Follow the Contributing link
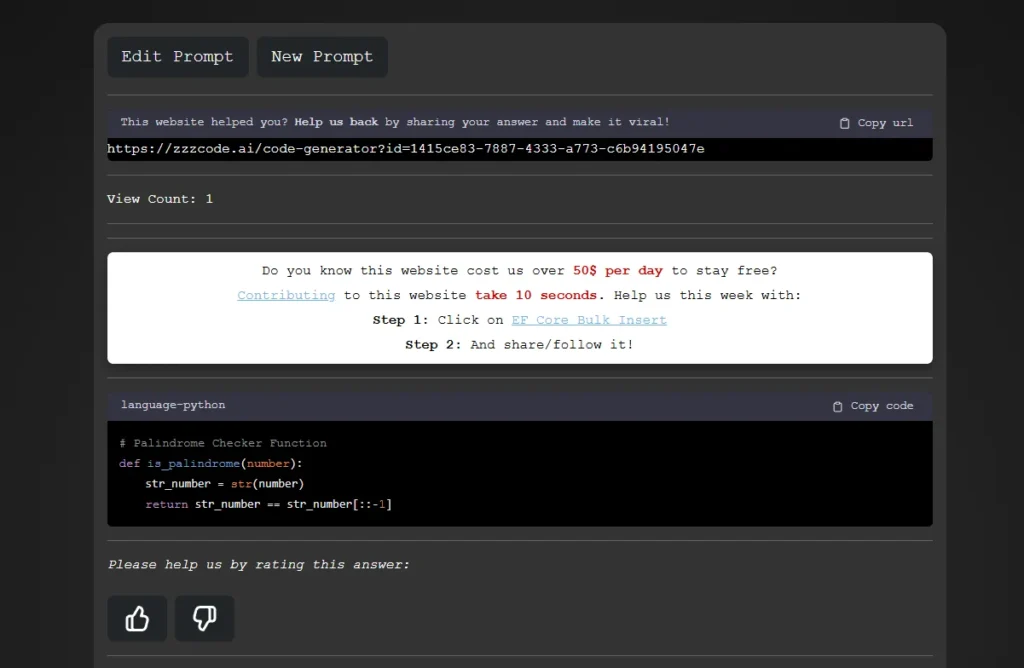This screenshot has height=668, width=1024. coord(286,294)
